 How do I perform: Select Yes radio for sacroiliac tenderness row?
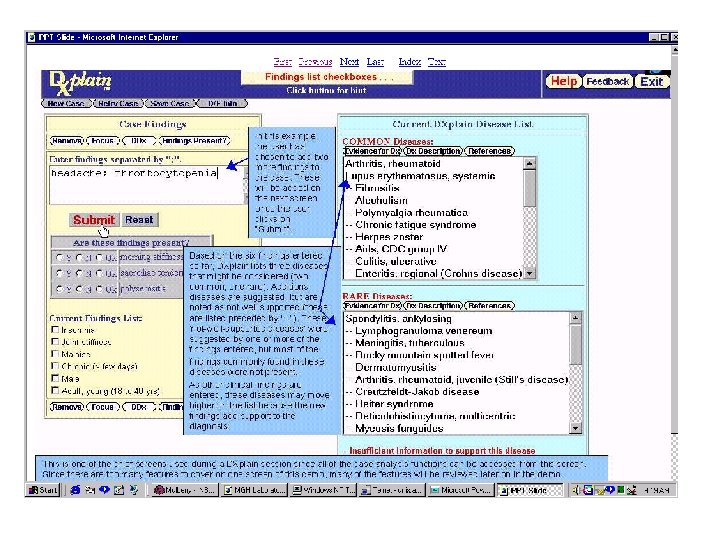59,273
